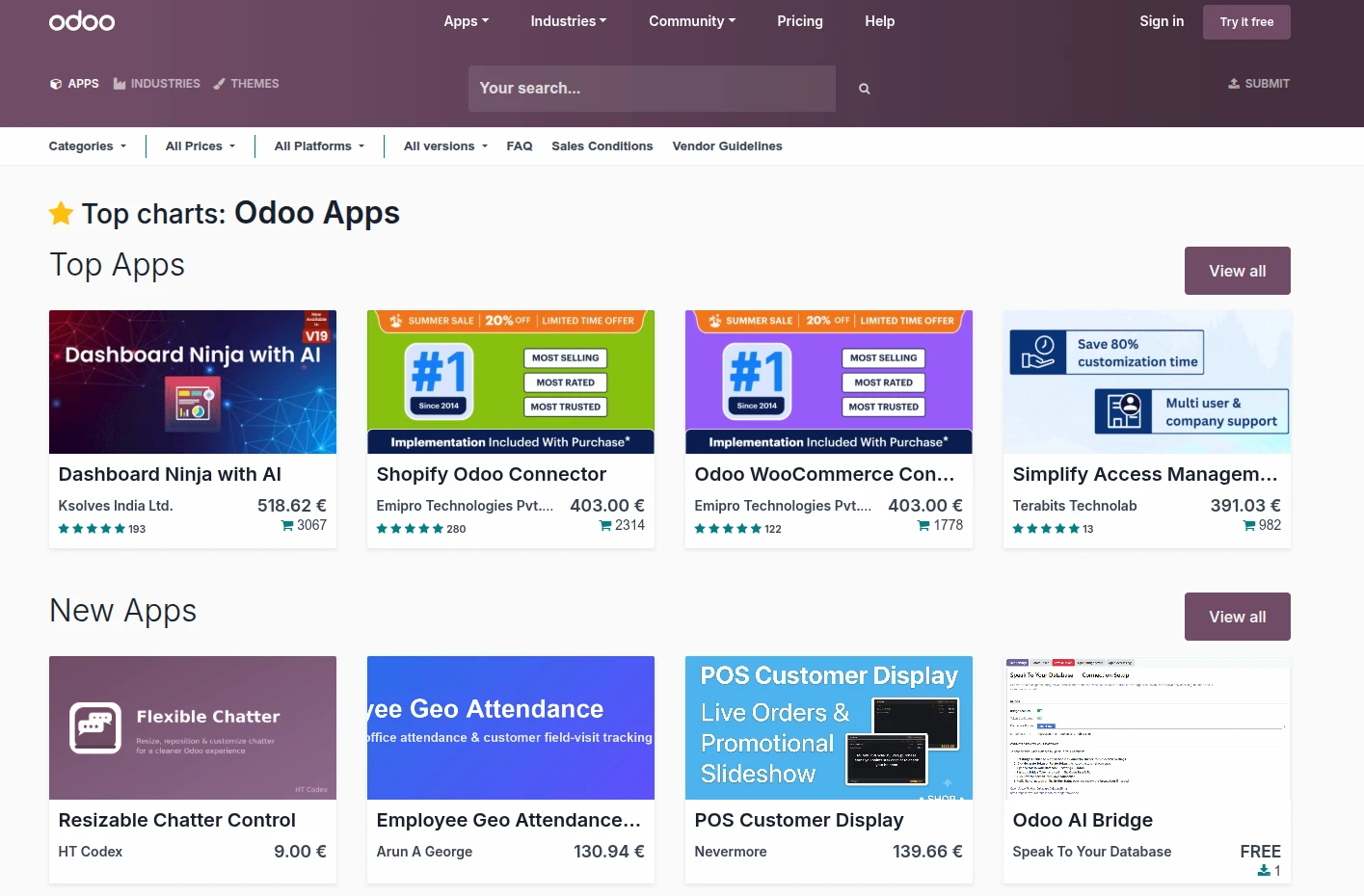Viewport: 1364px width, 896px height.
Task: Click the 518.62 € price
Action: click(292, 506)
